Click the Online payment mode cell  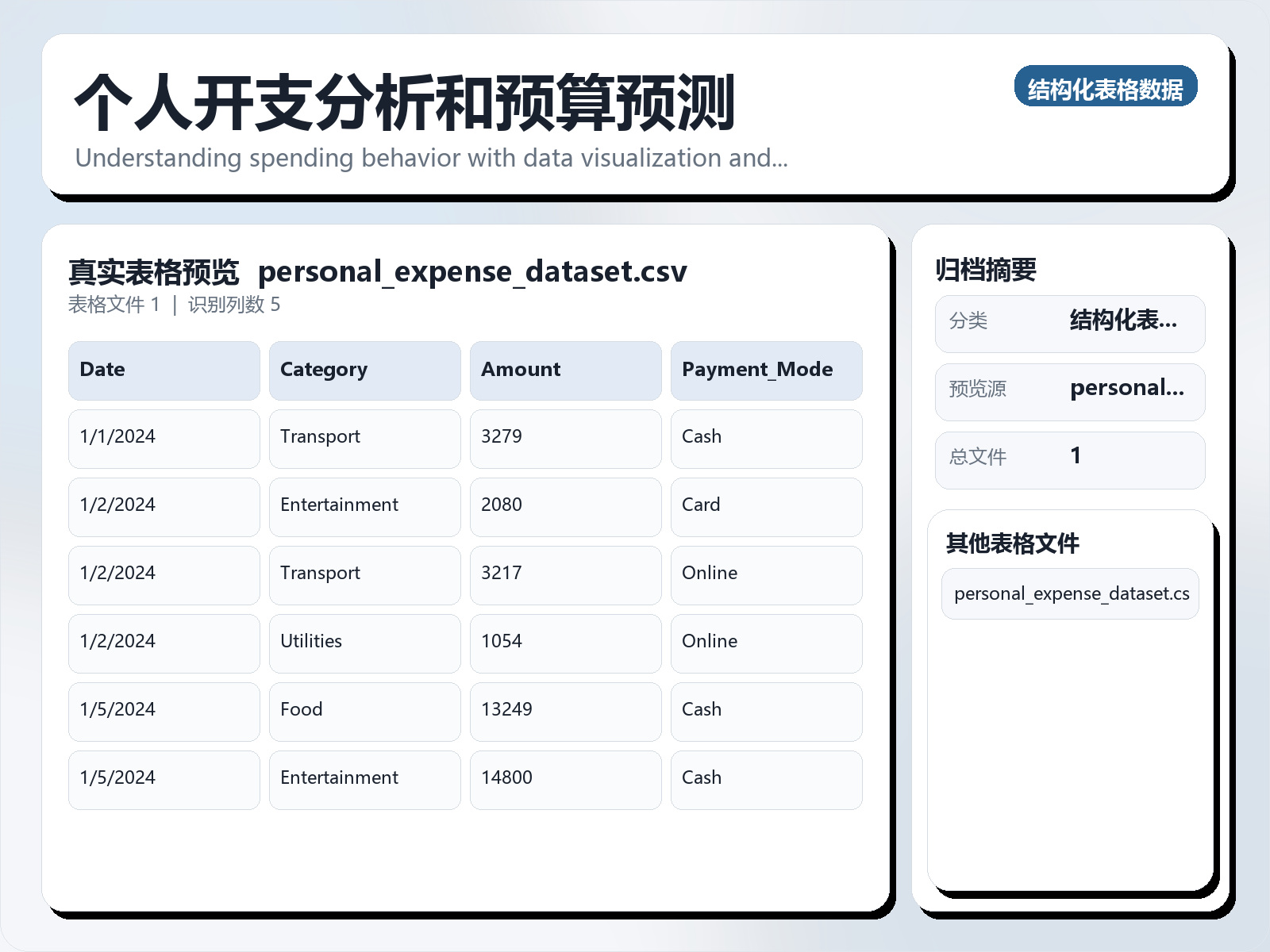[766, 574]
